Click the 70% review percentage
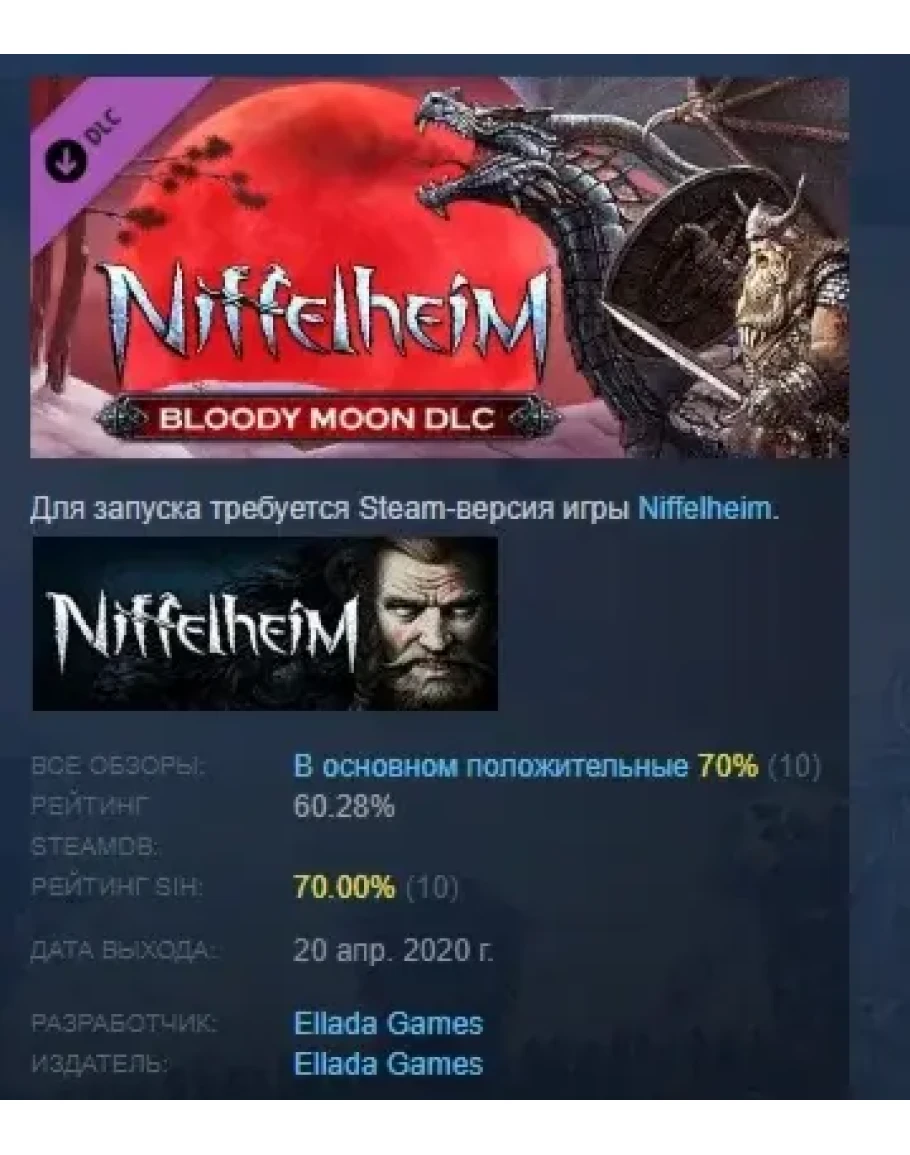This screenshot has width=910, height=1155. point(727,766)
